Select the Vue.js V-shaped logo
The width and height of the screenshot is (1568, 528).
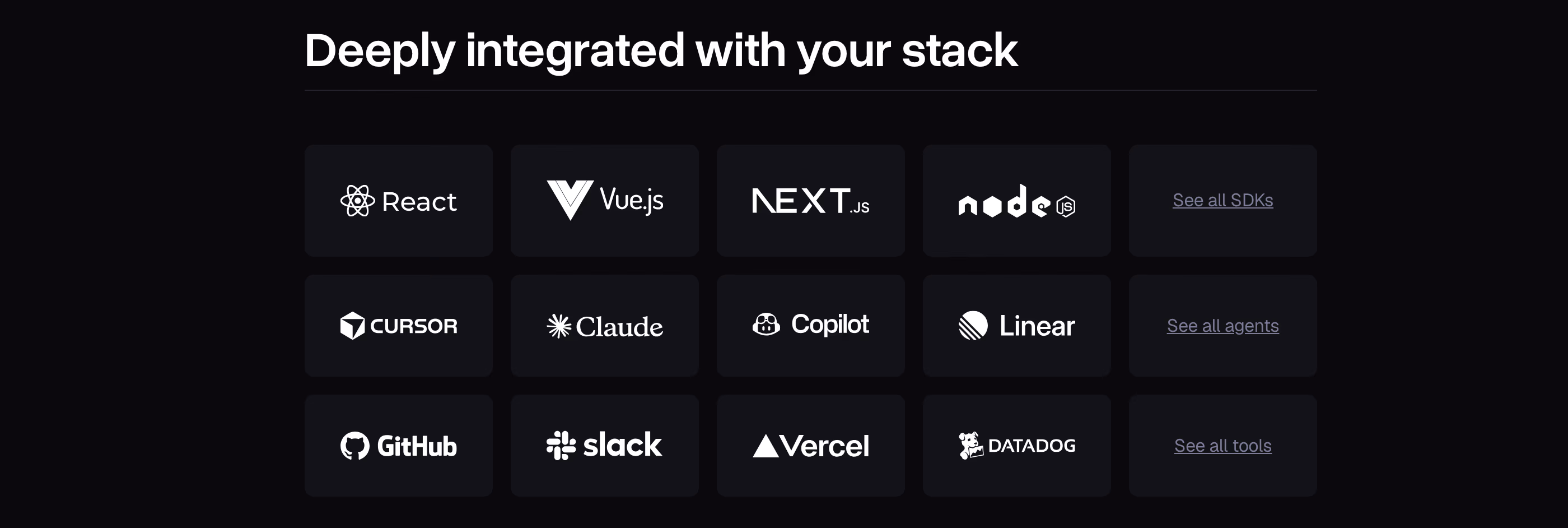click(570, 200)
